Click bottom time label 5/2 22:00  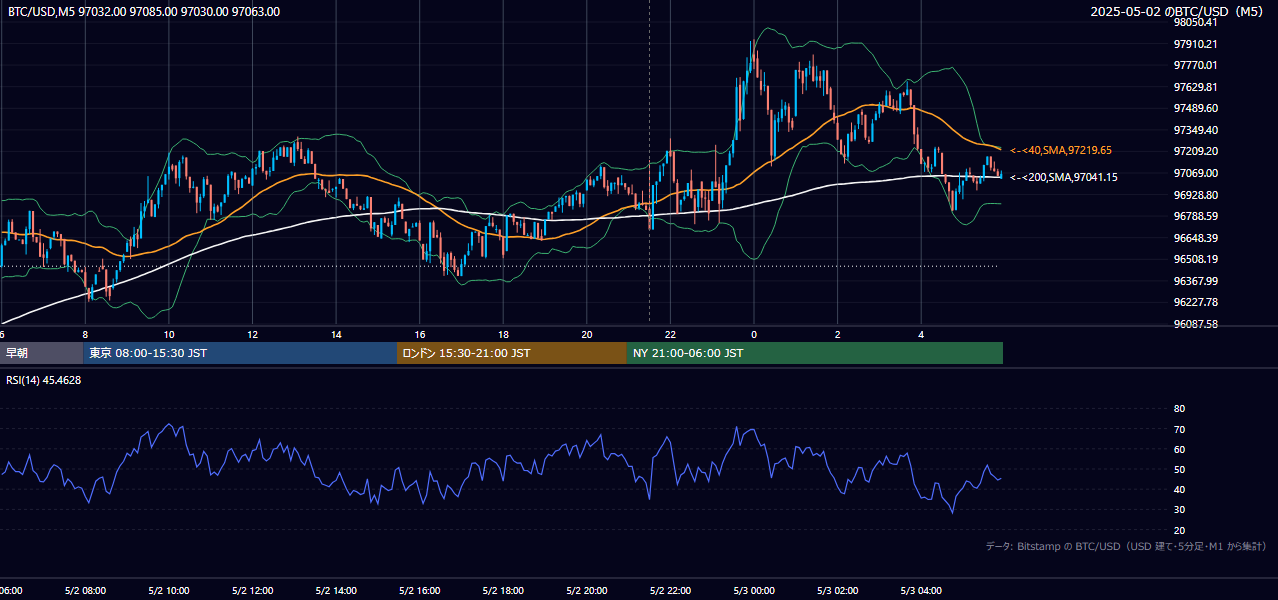coord(670,591)
